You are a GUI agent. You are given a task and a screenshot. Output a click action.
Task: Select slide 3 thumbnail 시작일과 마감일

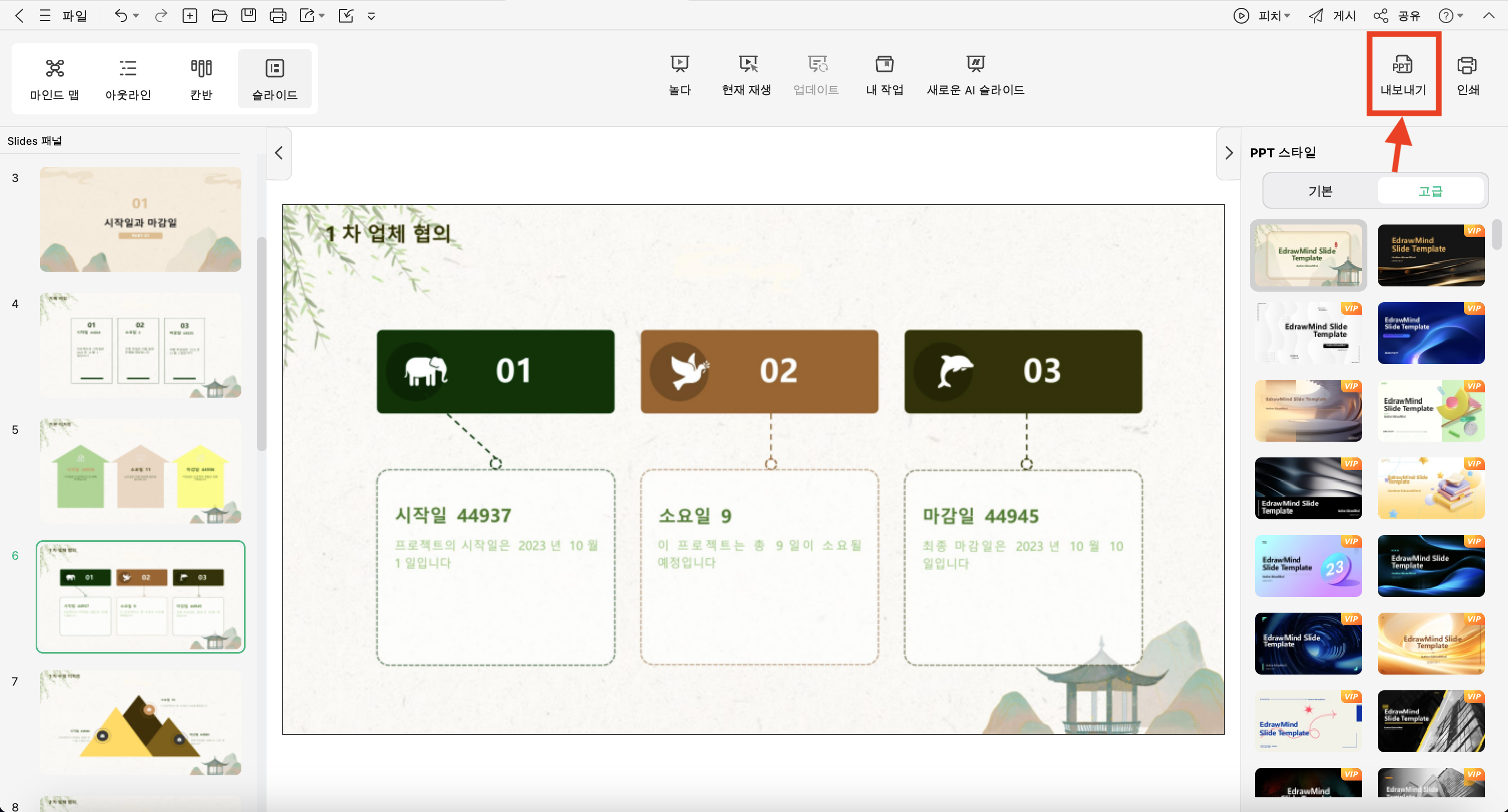coord(141,219)
